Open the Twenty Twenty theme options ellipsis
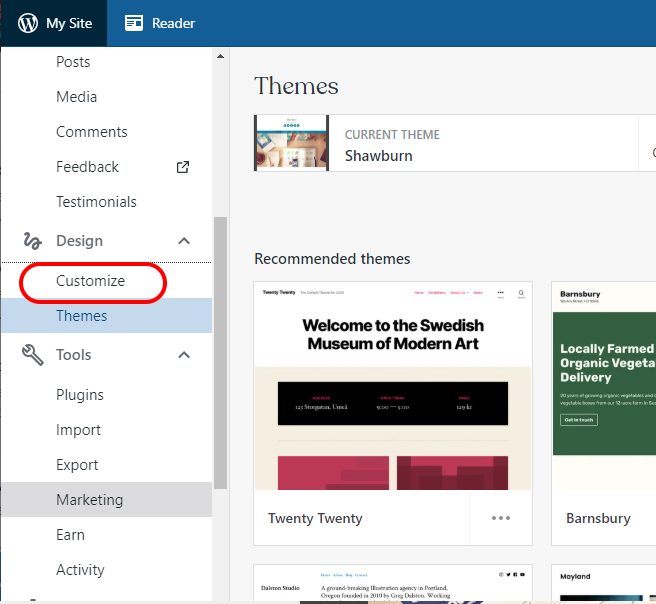656x604 pixels. click(x=501, y=518)
